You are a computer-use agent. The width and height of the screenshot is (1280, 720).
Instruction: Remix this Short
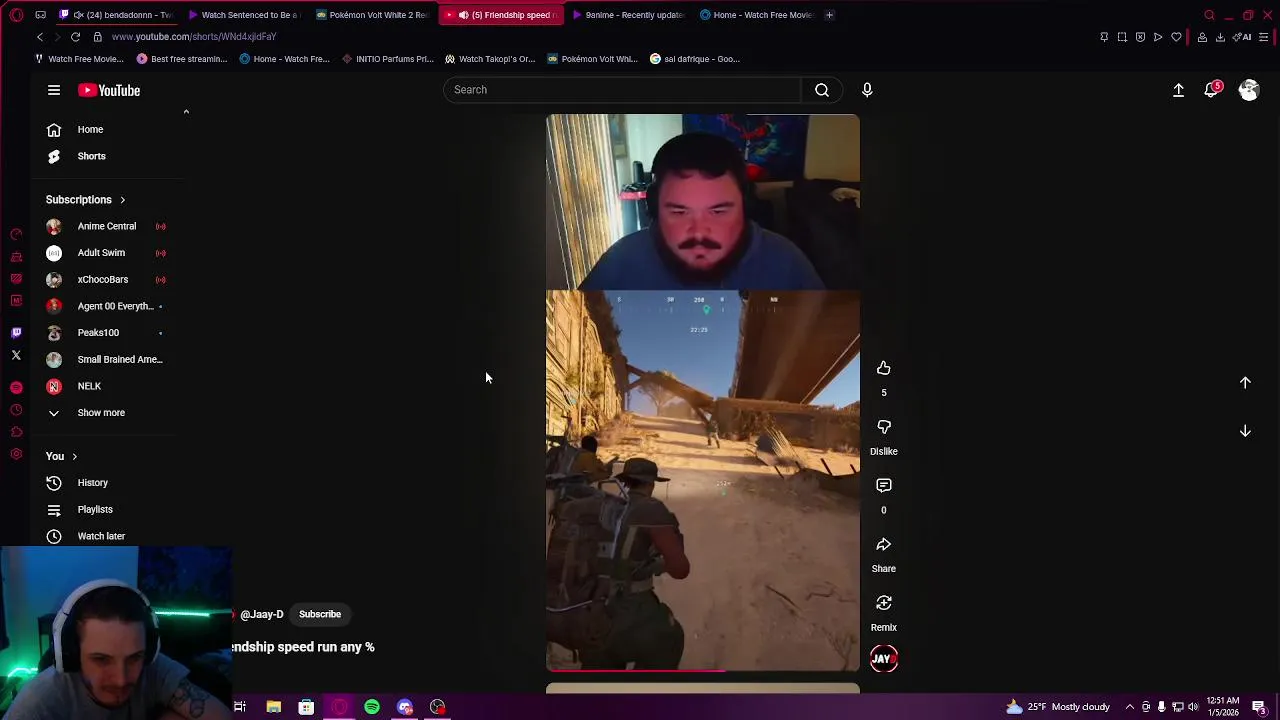click(x=883, y=603)
